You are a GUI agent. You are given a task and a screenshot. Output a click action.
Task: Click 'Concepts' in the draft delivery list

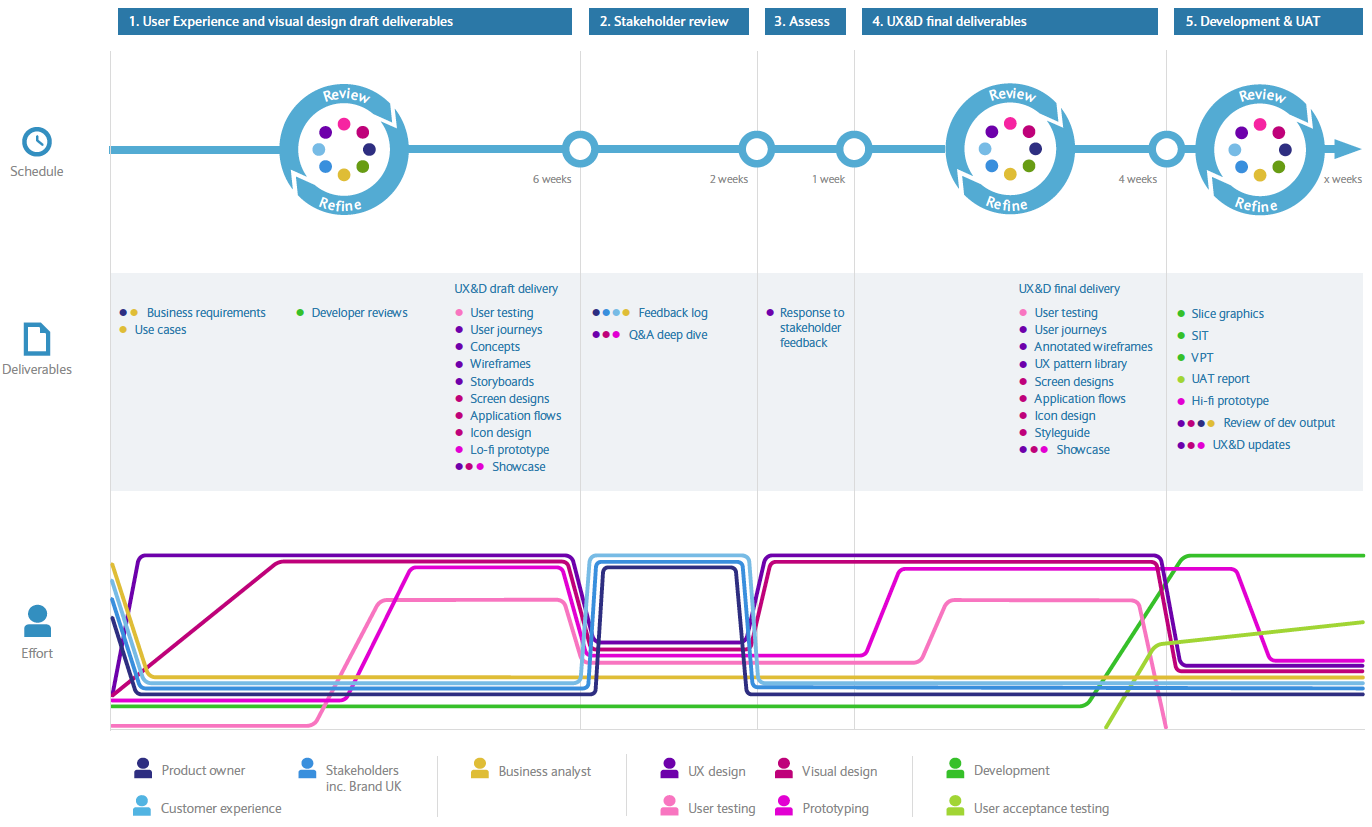495,347
